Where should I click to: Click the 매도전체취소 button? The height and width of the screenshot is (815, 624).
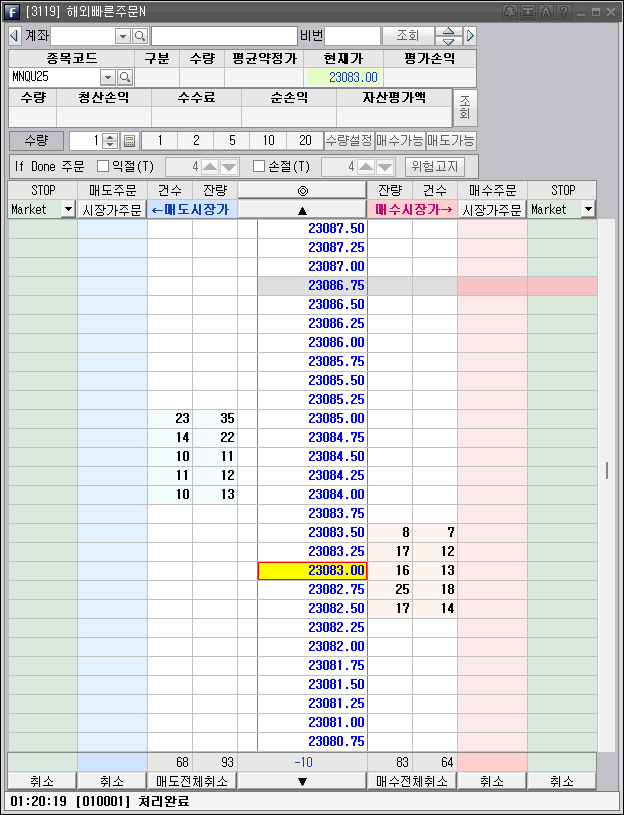(192, 781)
